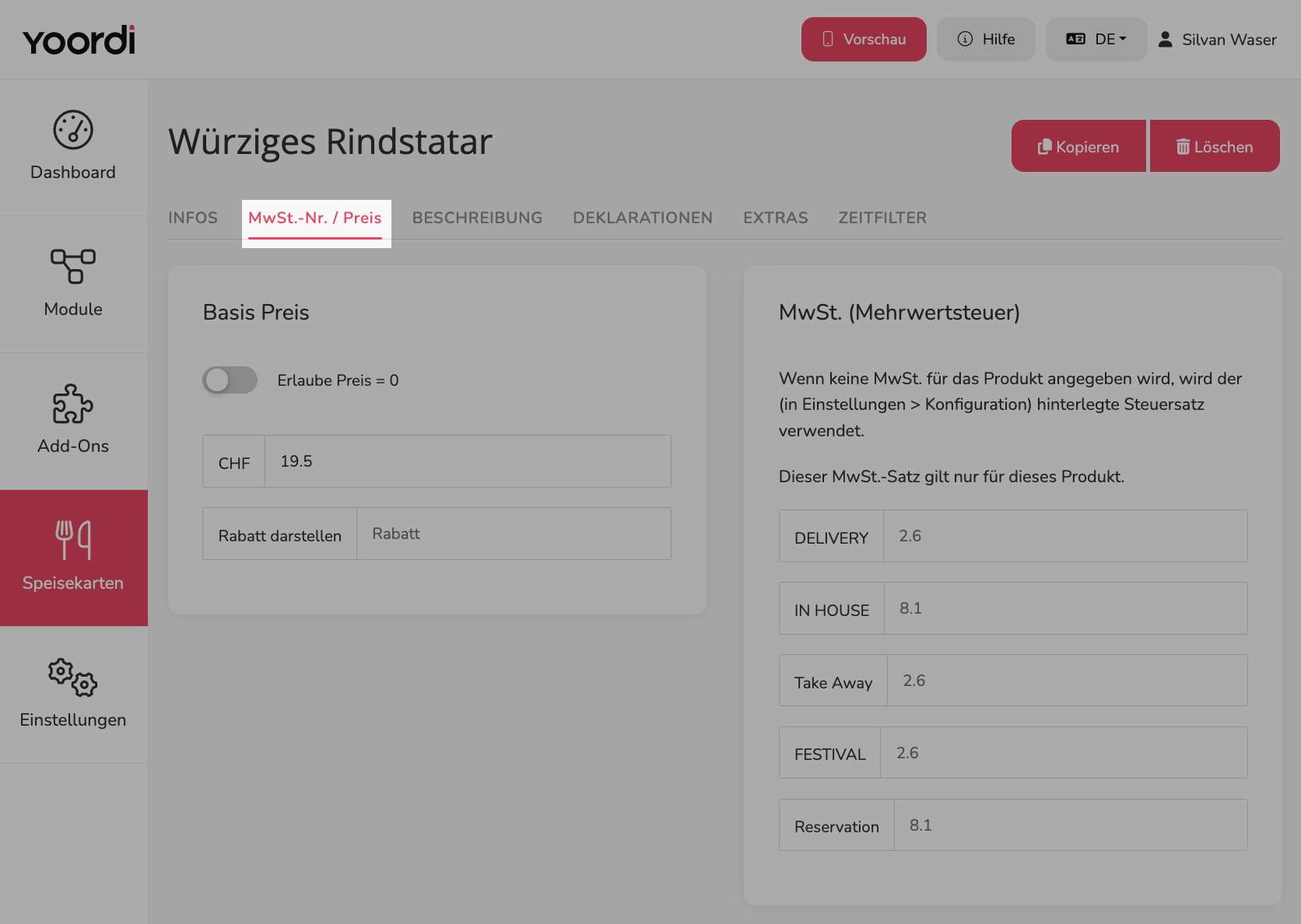Click the IN HOUSE MwSt. field

coord(1065,608)
